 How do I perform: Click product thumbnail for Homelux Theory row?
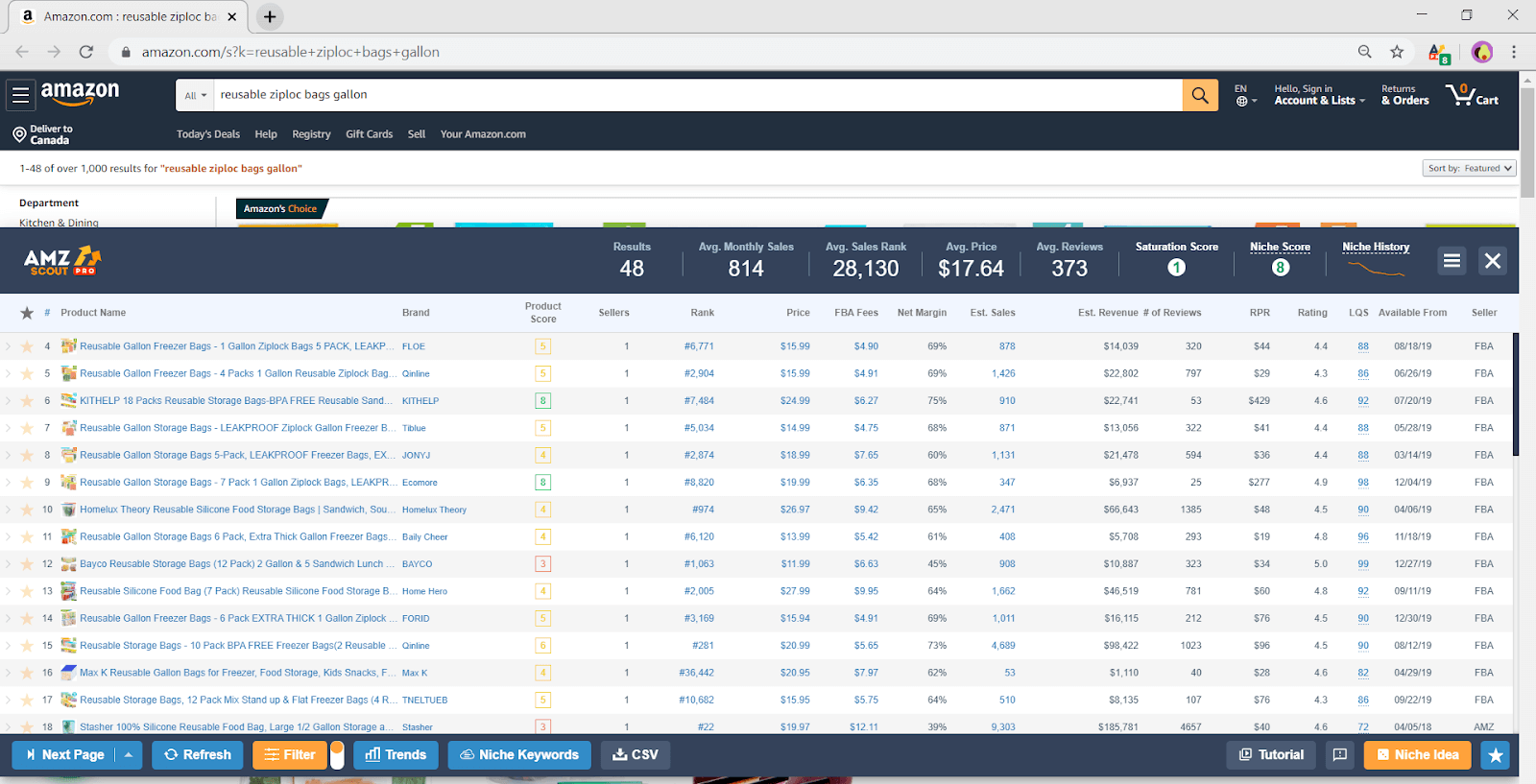(68, 510)
